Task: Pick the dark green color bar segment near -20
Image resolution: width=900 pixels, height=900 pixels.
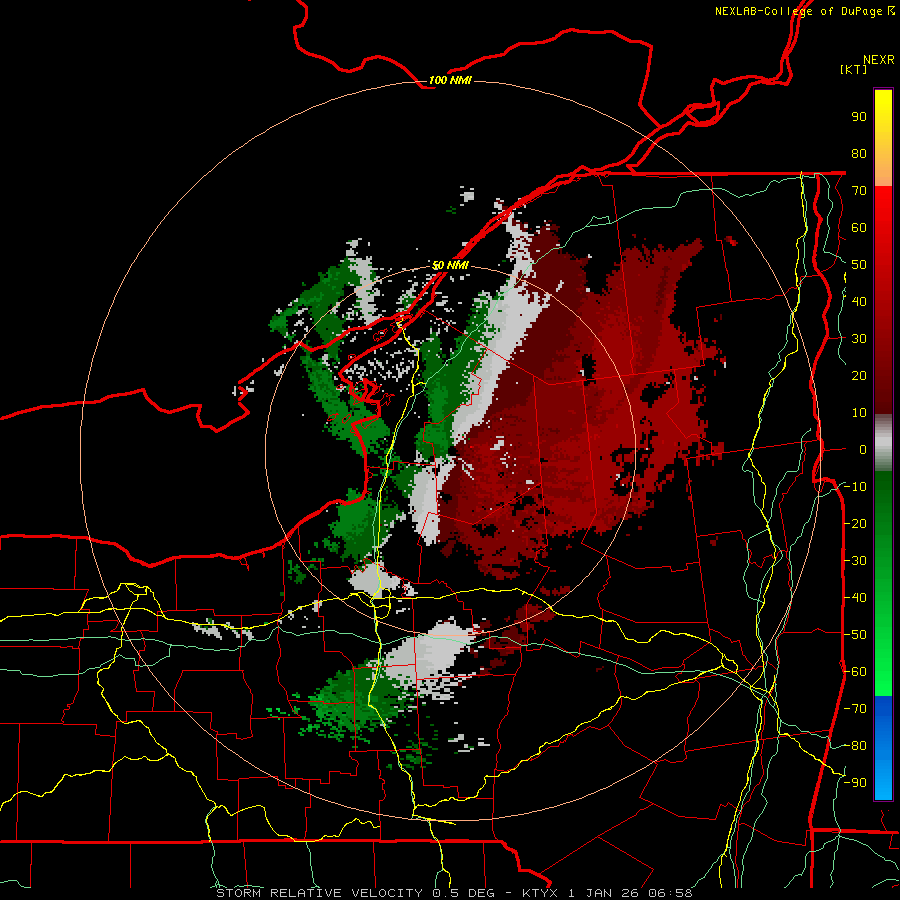Action: (883, 522)
